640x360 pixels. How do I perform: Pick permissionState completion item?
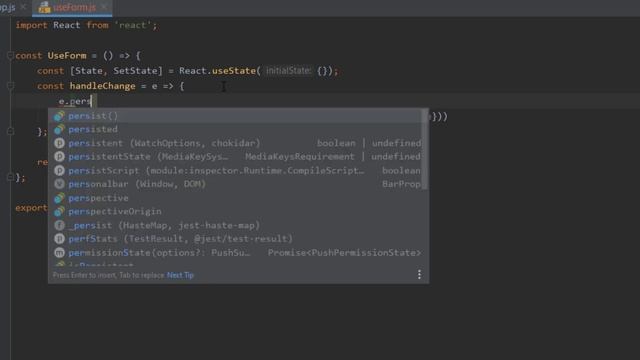pyautogui.click(x=237, y=253)
